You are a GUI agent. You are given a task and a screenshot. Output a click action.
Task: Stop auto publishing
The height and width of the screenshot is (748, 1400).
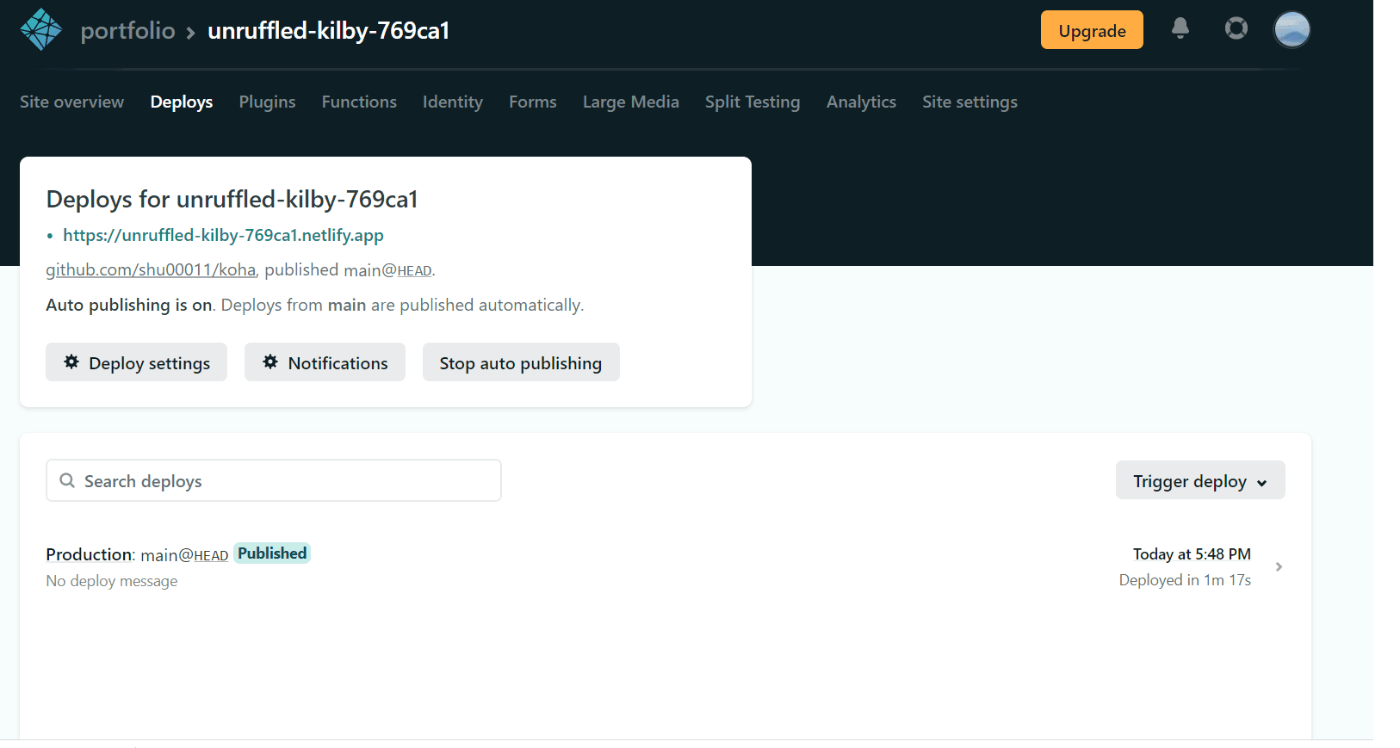coord(521,362)
